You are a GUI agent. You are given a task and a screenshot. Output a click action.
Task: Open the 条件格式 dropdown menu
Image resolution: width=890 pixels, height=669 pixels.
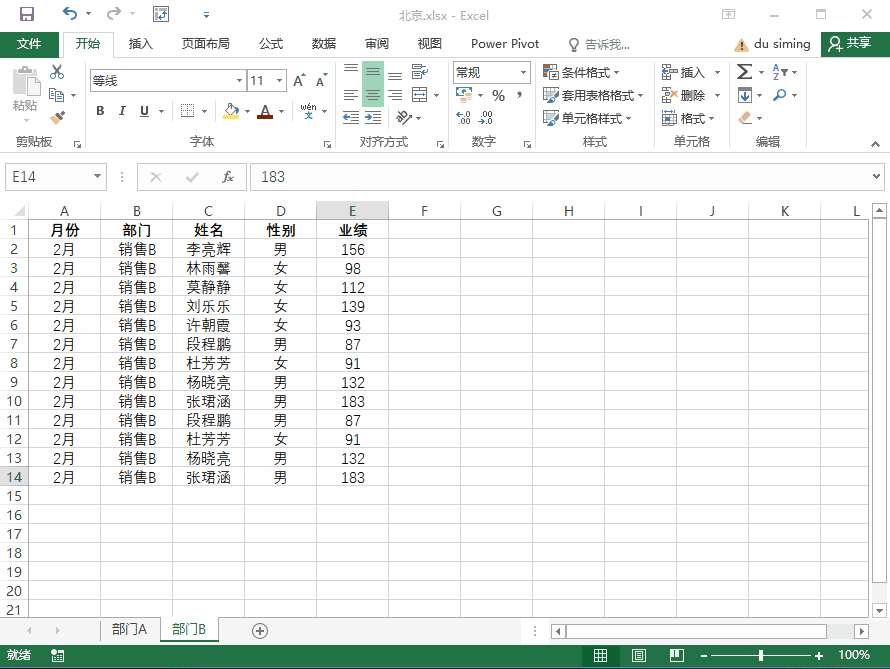582,72
